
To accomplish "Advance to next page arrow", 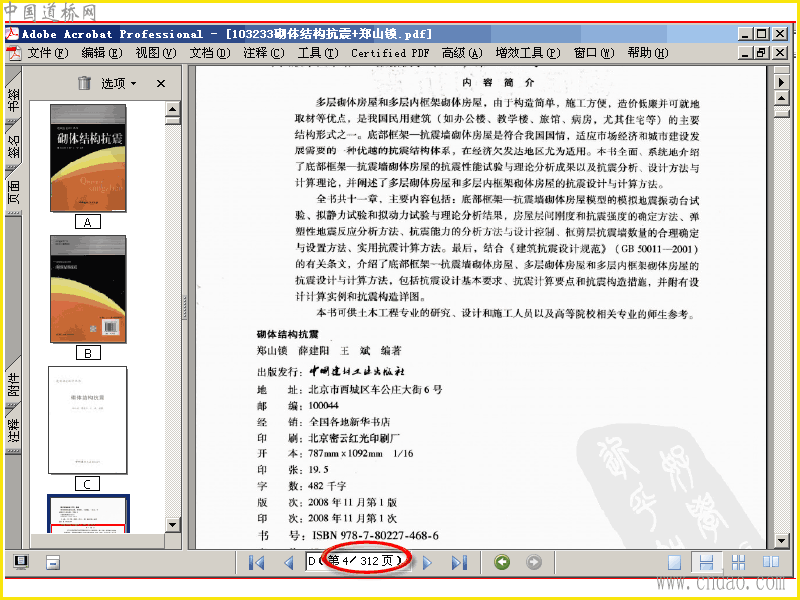I will point(428,562).
